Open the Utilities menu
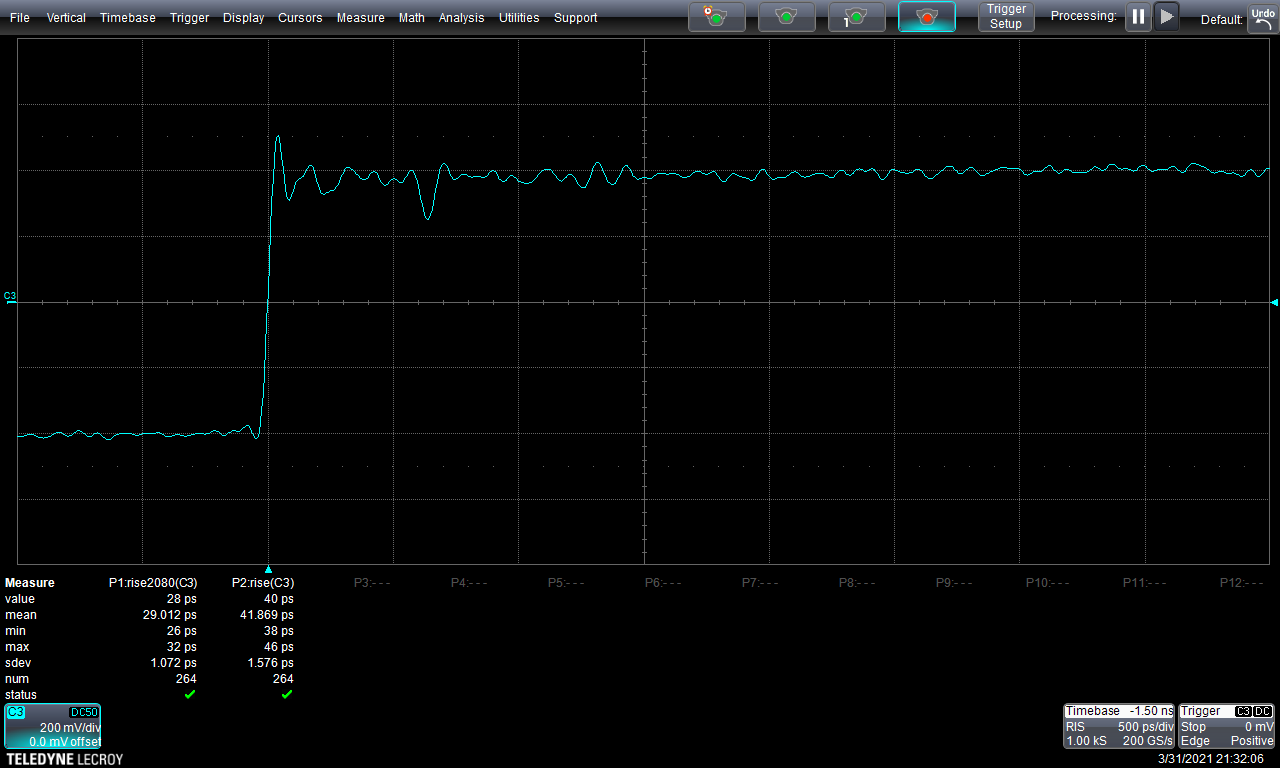This screenshot has width=1280, height=768. tap(519, 18)
